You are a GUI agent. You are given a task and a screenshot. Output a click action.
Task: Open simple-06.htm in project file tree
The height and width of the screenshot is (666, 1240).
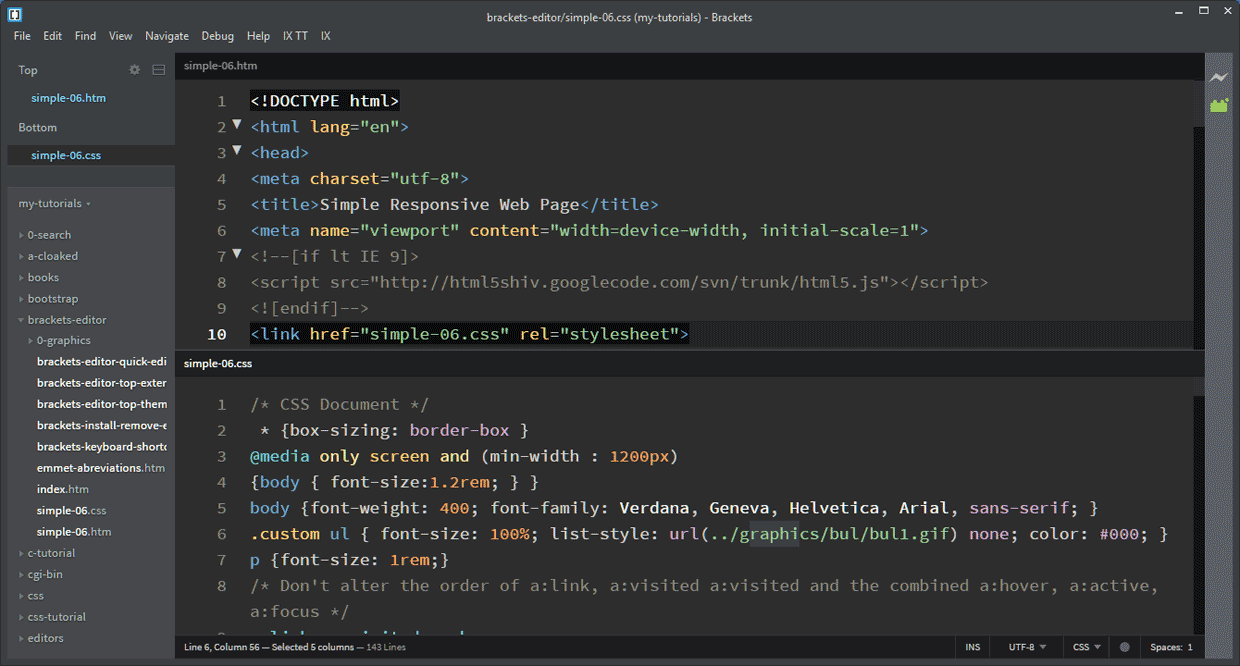tap(74, 532)
